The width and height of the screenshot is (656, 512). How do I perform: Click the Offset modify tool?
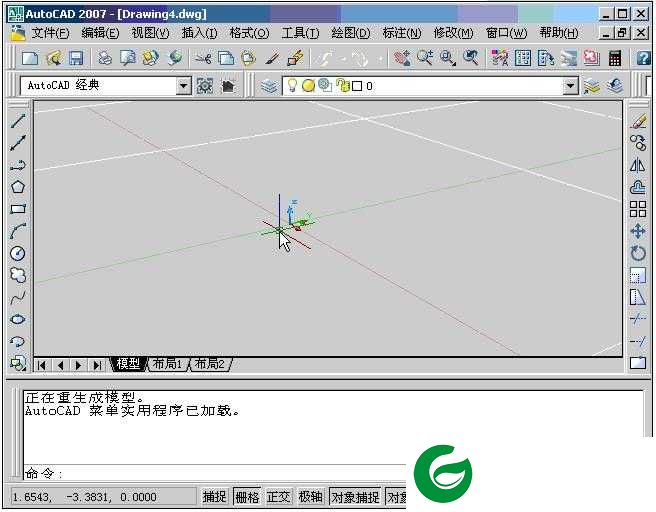tap(638, 187)
